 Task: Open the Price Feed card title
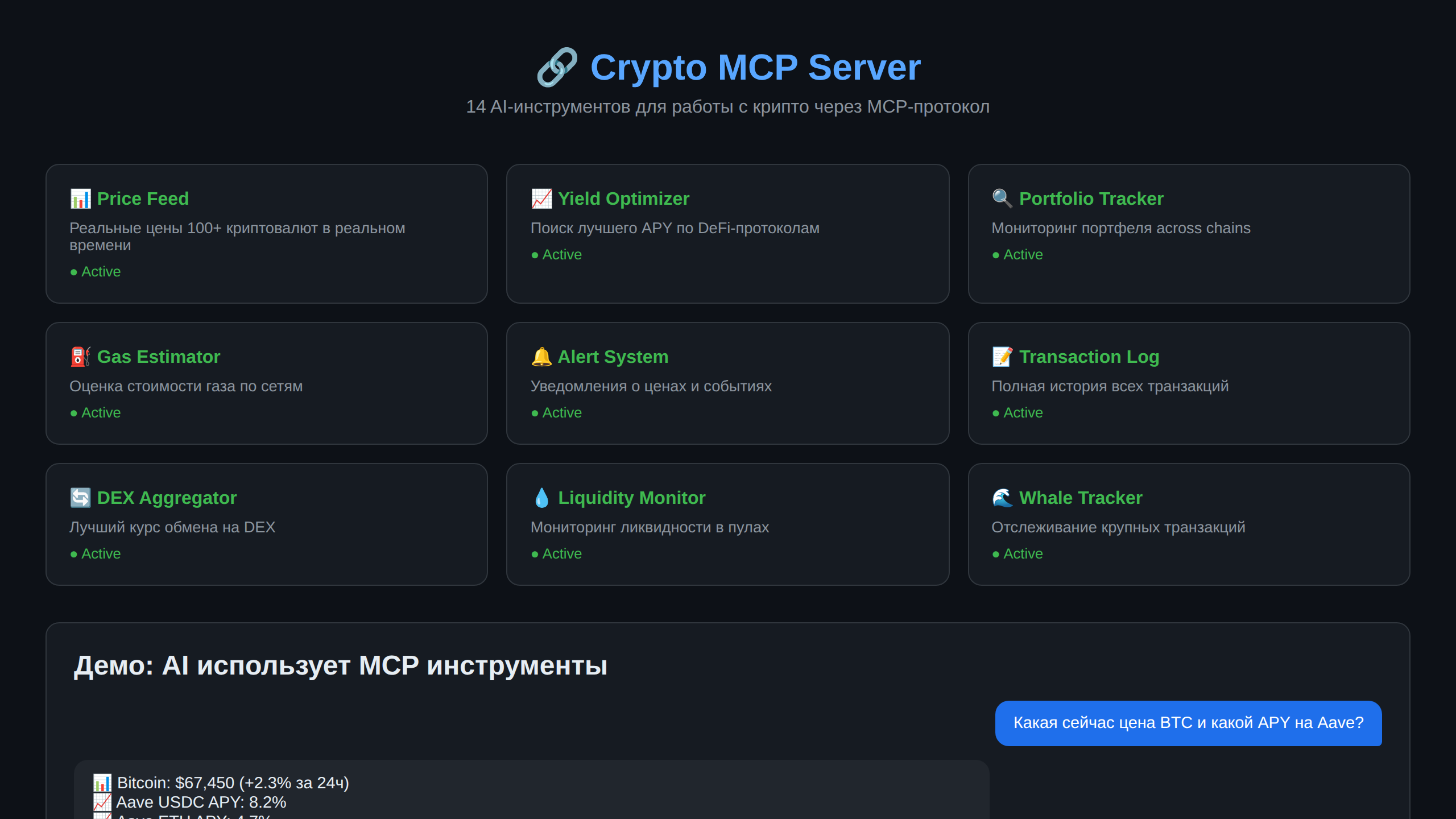coord(143,198)
